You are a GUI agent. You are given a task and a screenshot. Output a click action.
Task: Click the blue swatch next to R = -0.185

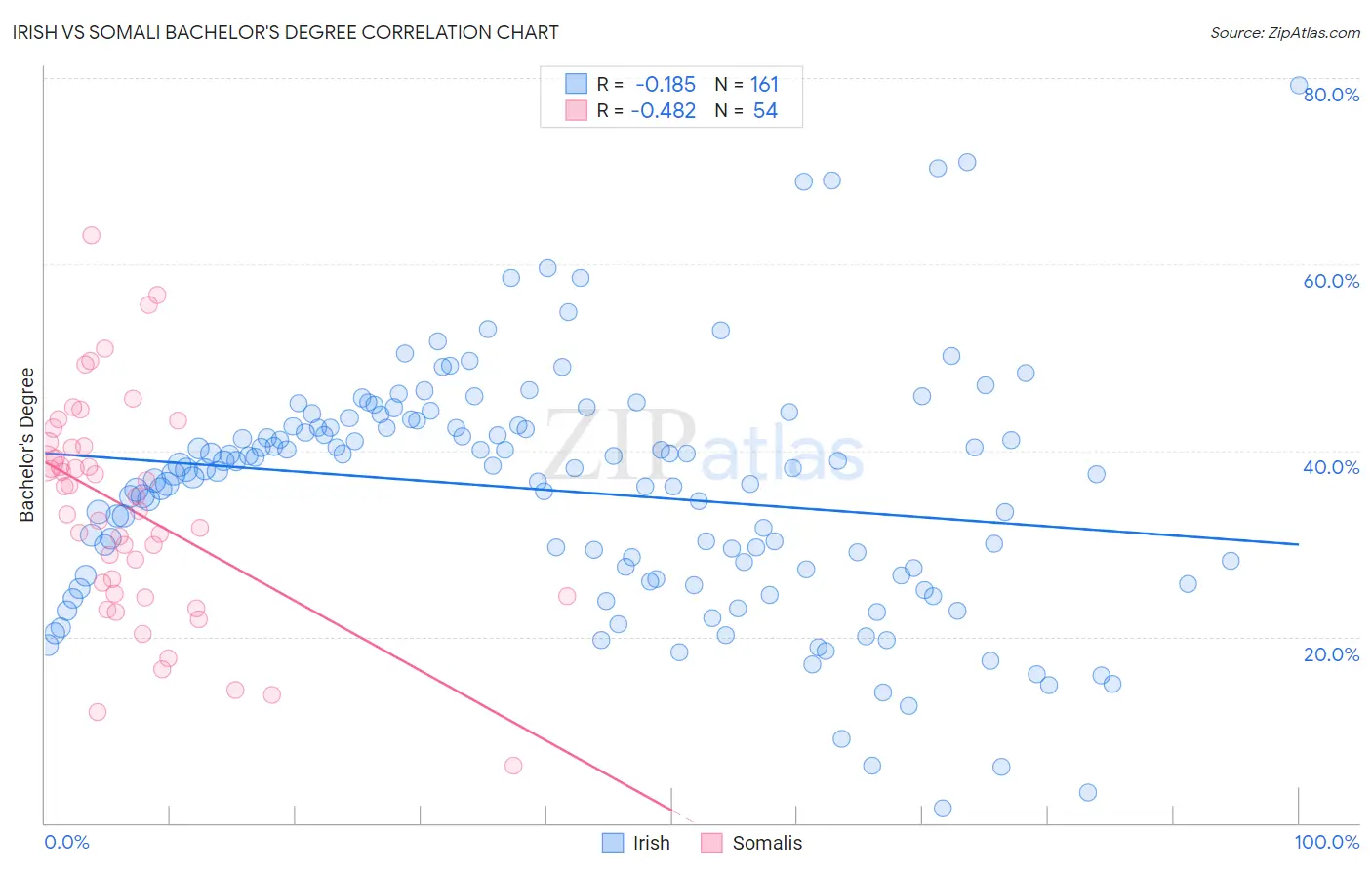coord(576,84)
